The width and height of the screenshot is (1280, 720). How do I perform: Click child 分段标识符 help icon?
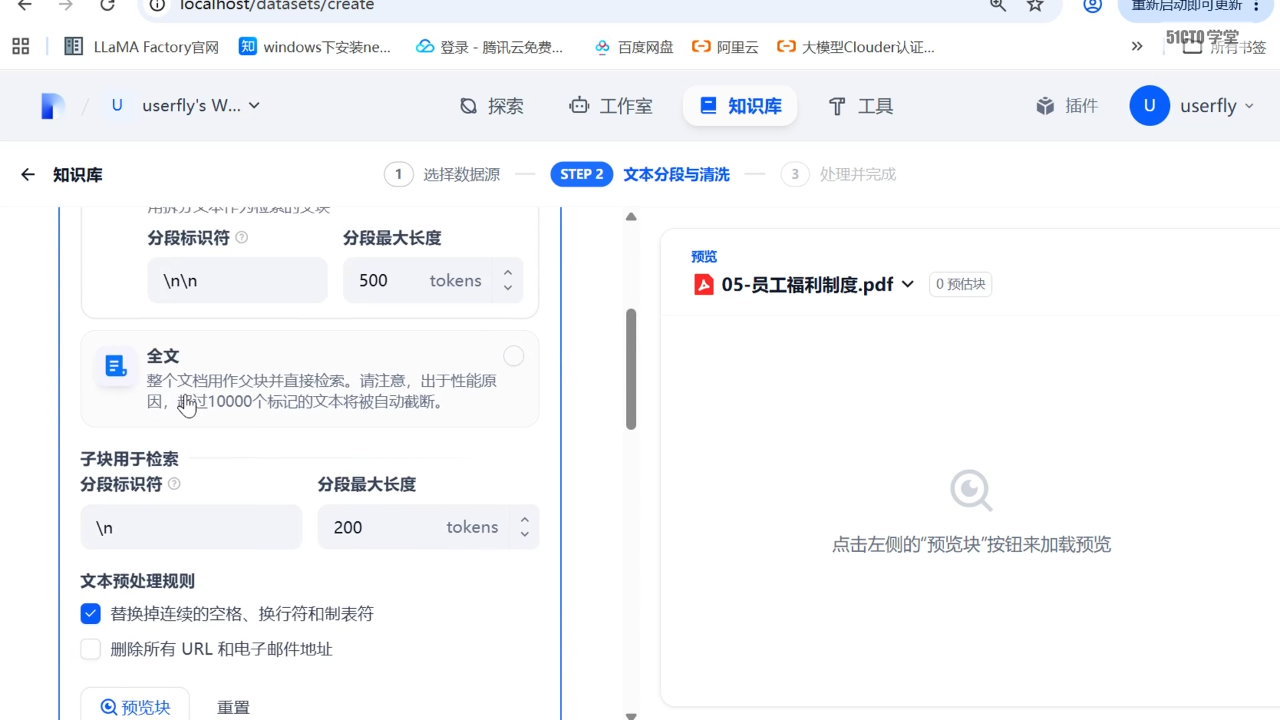174,484
